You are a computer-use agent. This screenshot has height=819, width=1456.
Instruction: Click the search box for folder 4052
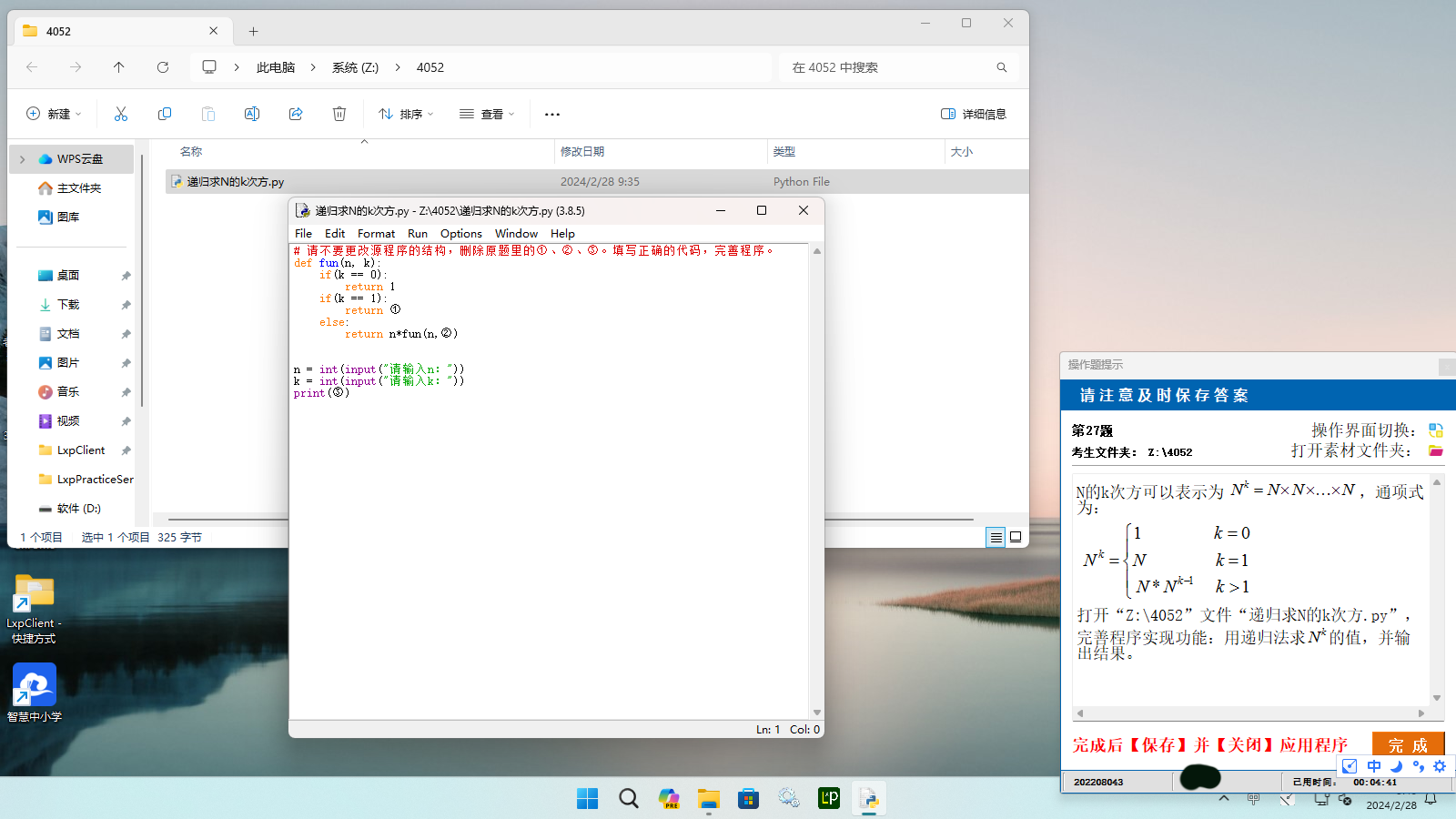tap(887, 67)
